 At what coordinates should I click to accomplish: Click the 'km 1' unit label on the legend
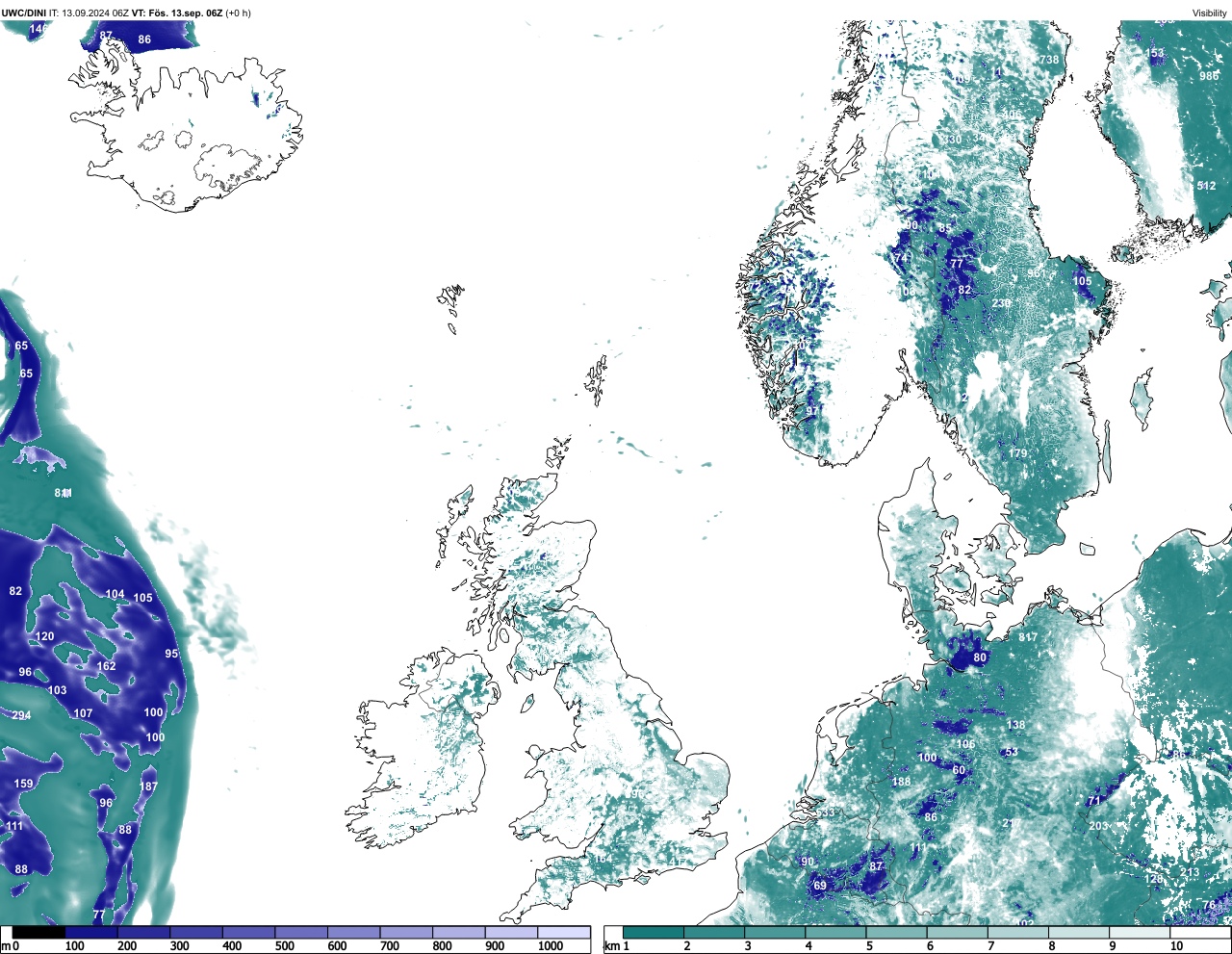(x=617, y=946)
